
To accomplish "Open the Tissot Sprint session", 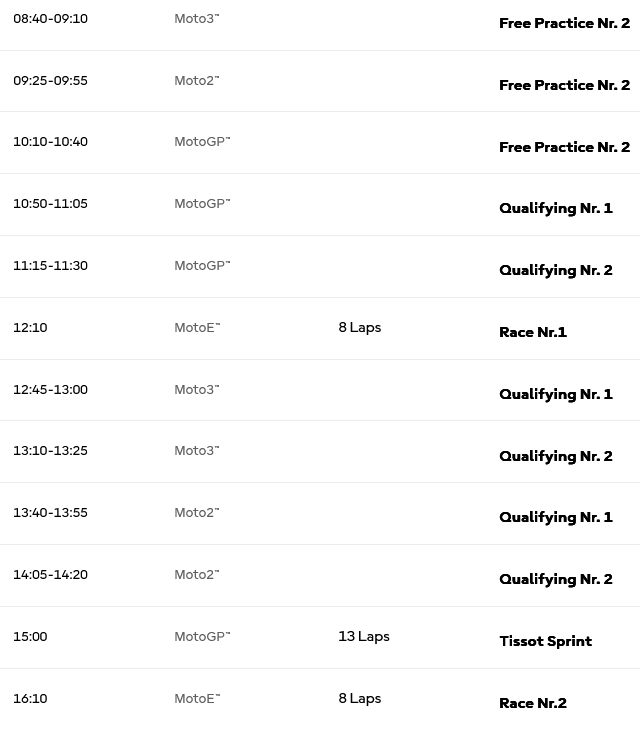I will click(546, 641).
